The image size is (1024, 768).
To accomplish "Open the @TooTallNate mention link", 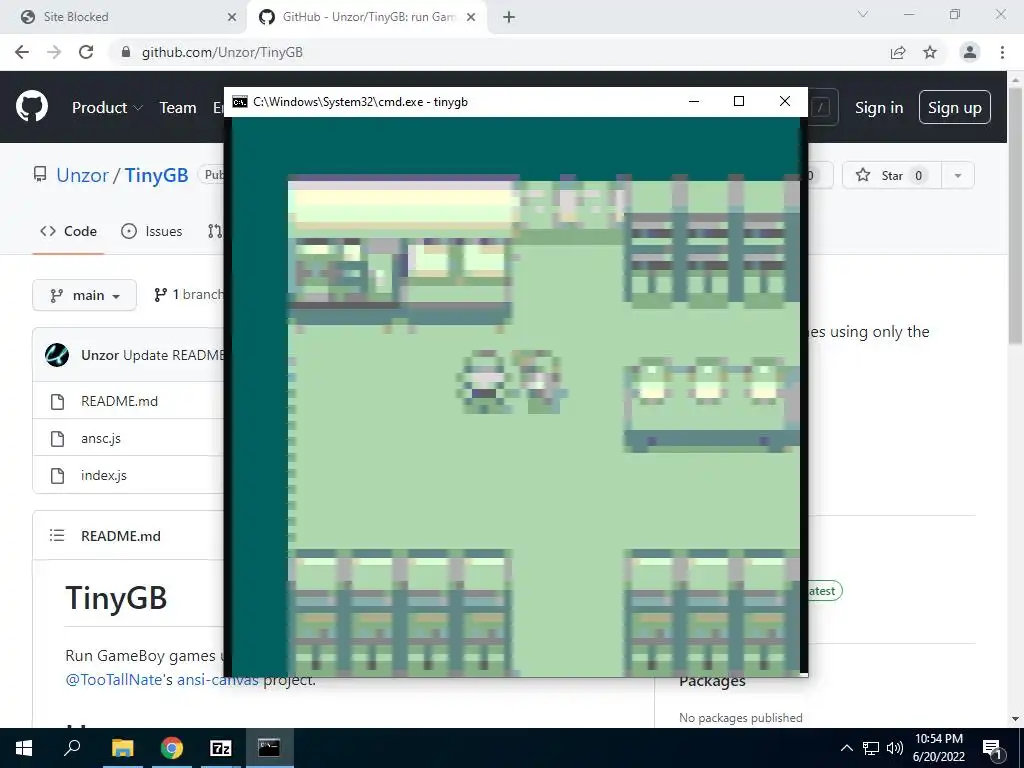I will (113, 679).
